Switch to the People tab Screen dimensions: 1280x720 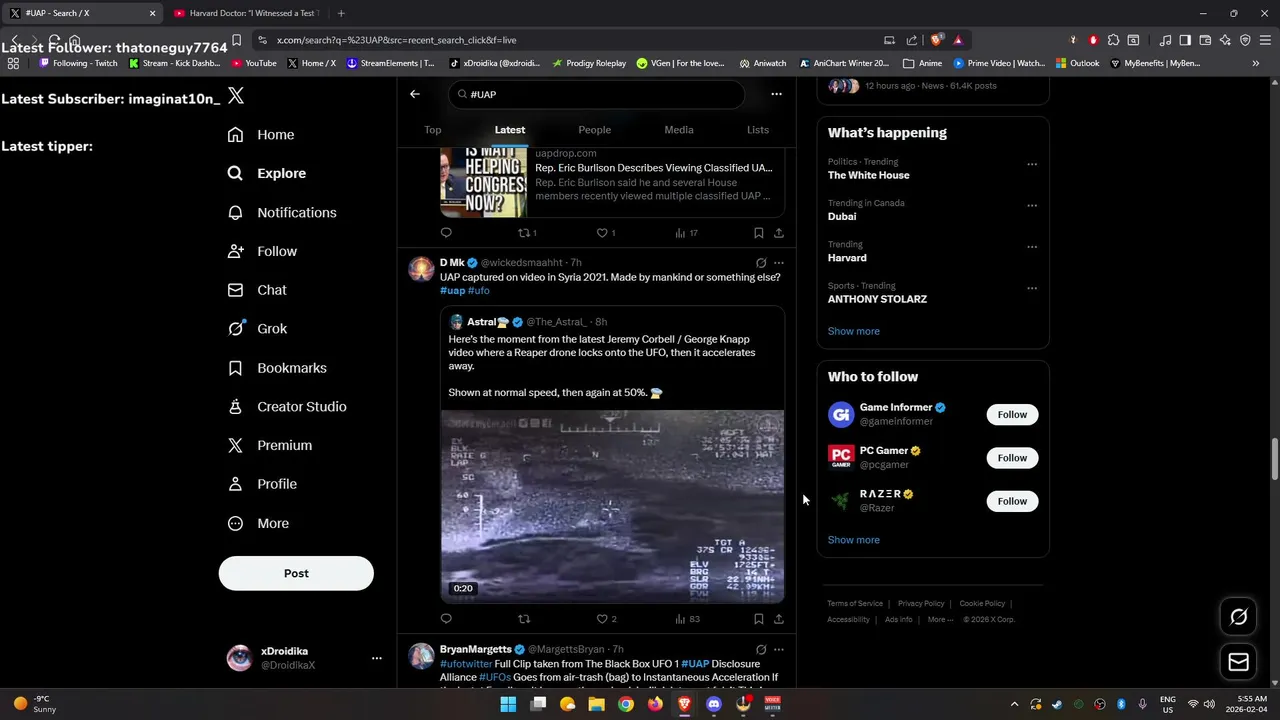click(x=594, y=130)
